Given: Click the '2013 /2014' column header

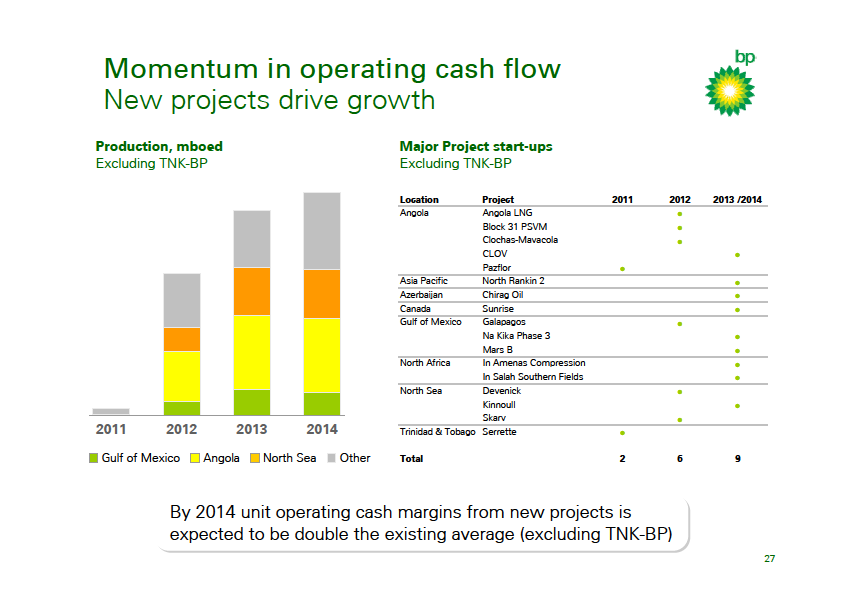Looking at the screenshot, I should [x=737, y=199].
